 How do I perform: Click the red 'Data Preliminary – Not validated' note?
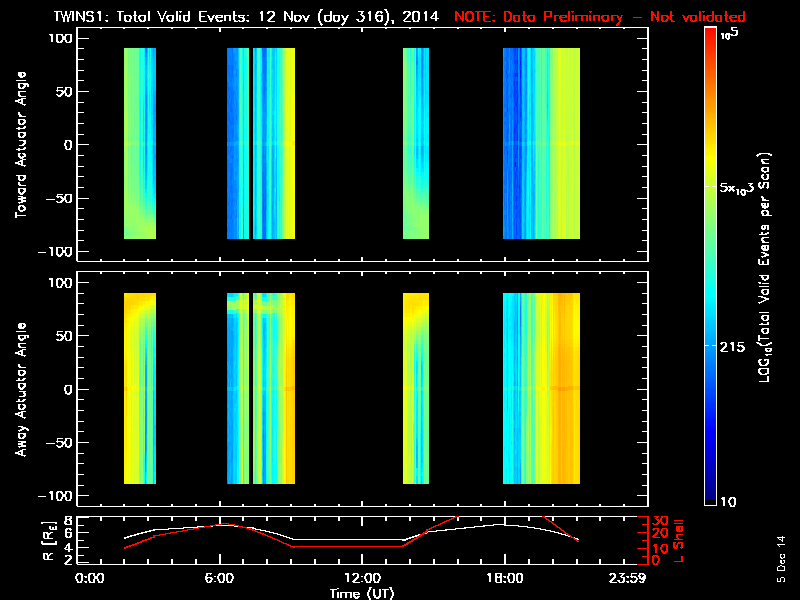click(599, 16)
